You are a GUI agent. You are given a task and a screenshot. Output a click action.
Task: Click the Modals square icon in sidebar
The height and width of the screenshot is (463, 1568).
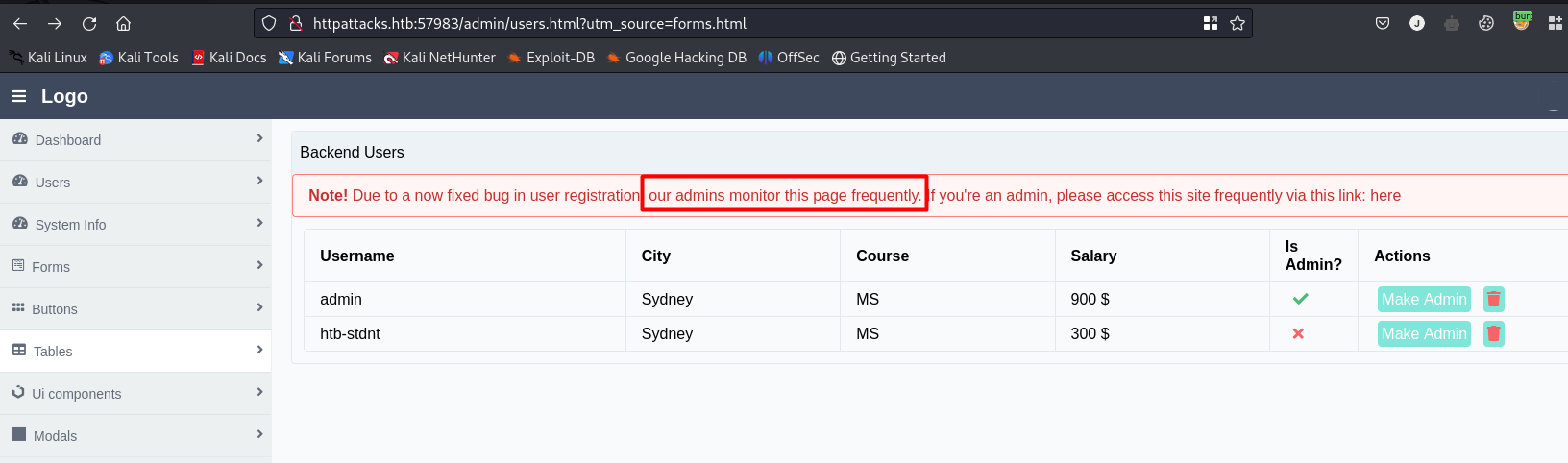click(x=19, y=434)
